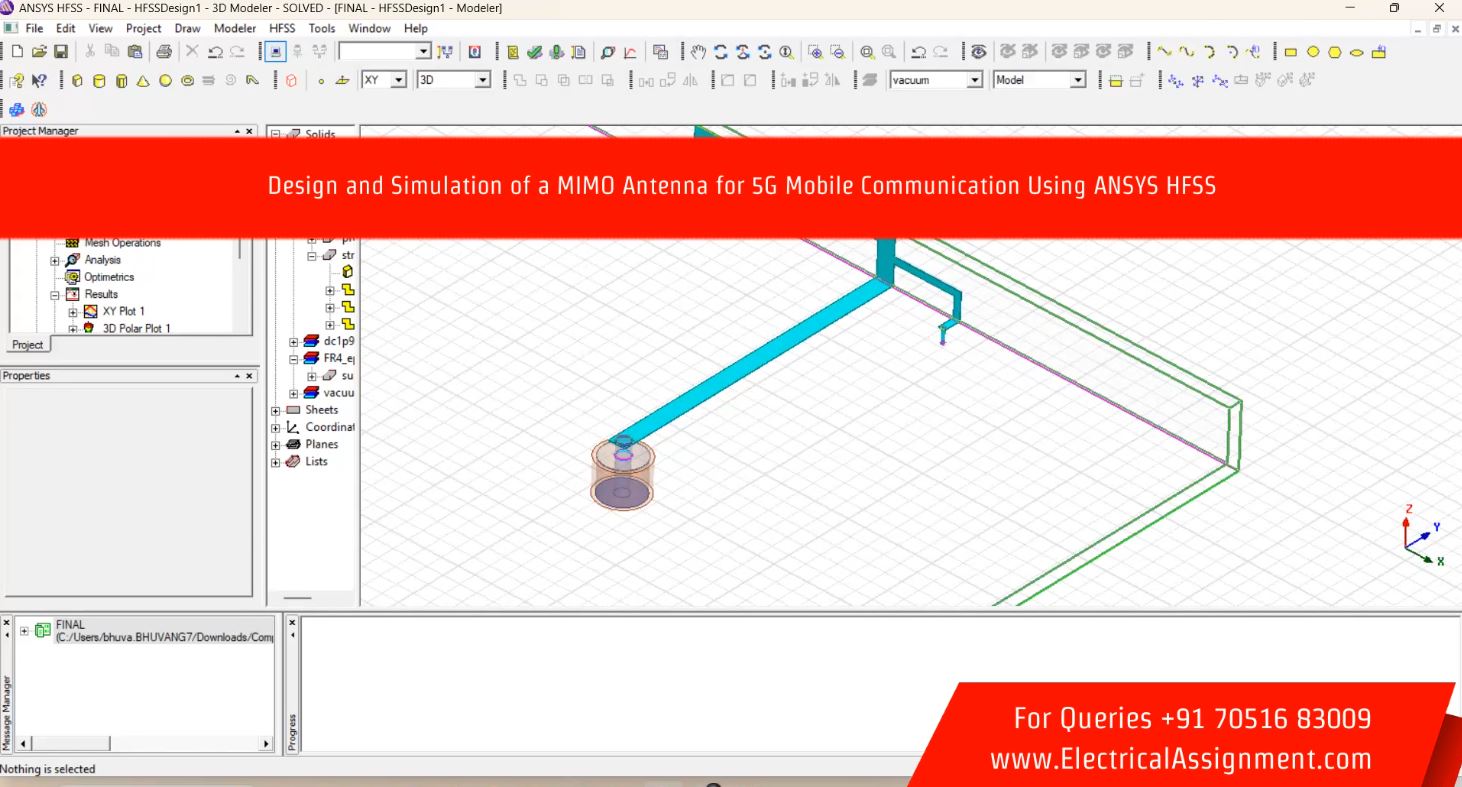Viewport: 1462px width, 787px height.
Task: Open a file with the folder icon
Action: coord(39,52)
